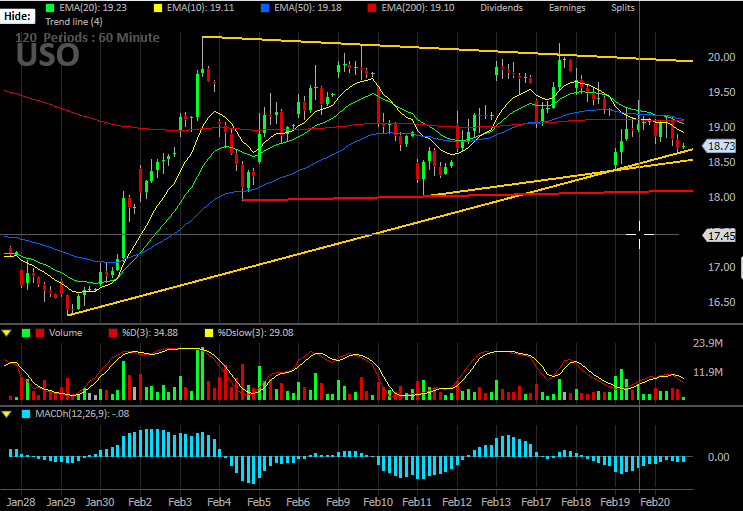
Task: Click the 17.00 price axis label
Action: [722, 268]
